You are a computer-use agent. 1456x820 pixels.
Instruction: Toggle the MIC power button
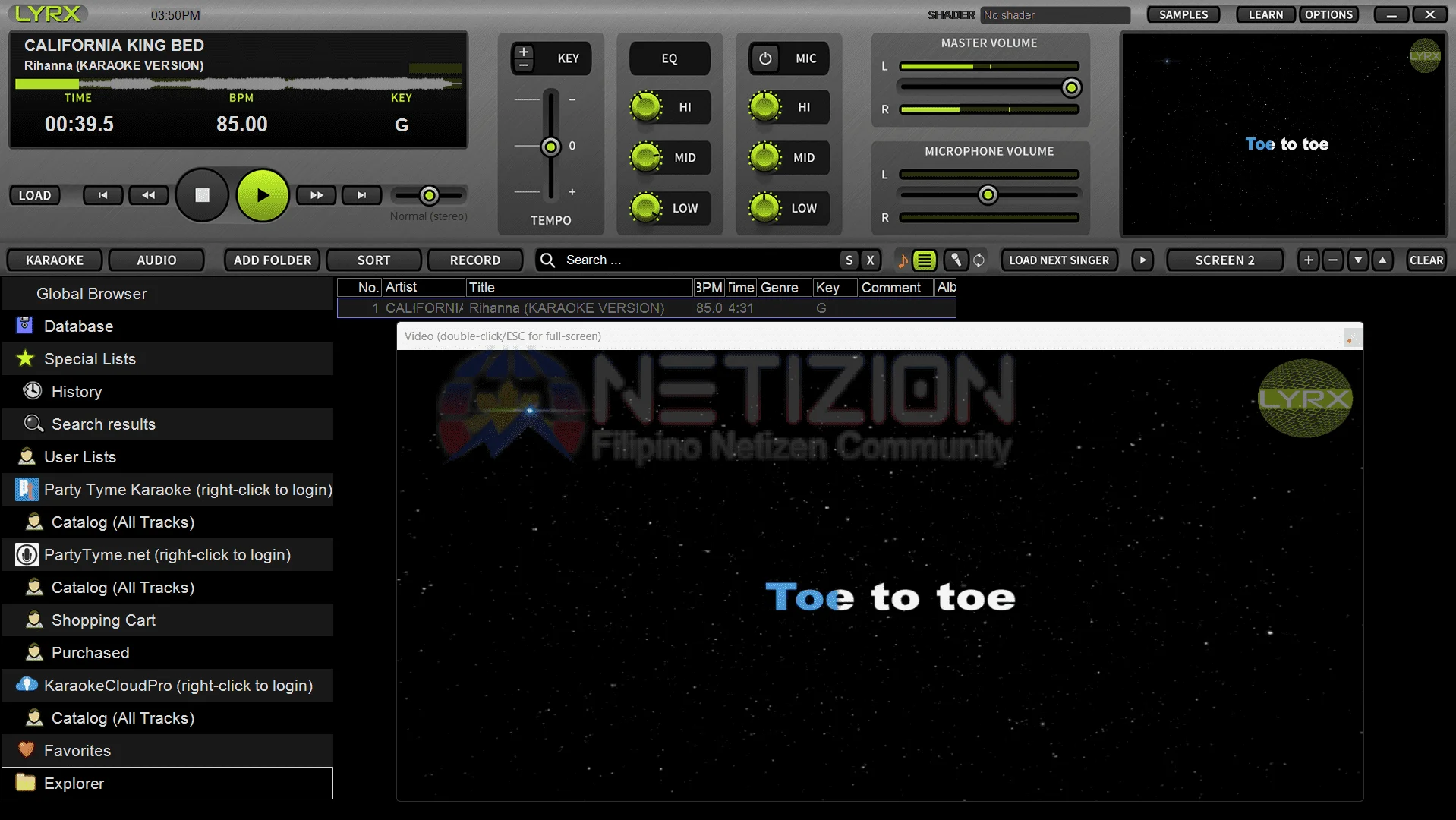(x=765, y=58)
